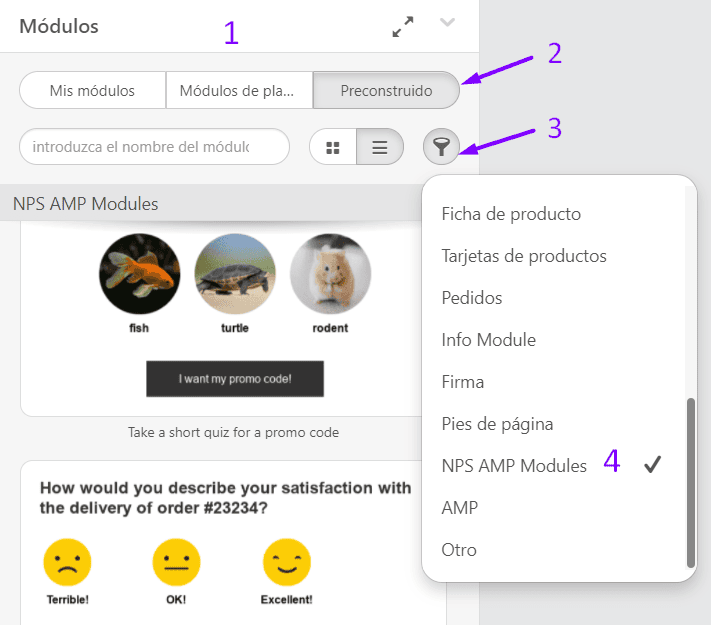Image resolution: width=711 pixels, height=625 pixels.
Task: Uncheck the NPS AMP Modules filter
Action: pyautogui.click(x=553, y=466)
